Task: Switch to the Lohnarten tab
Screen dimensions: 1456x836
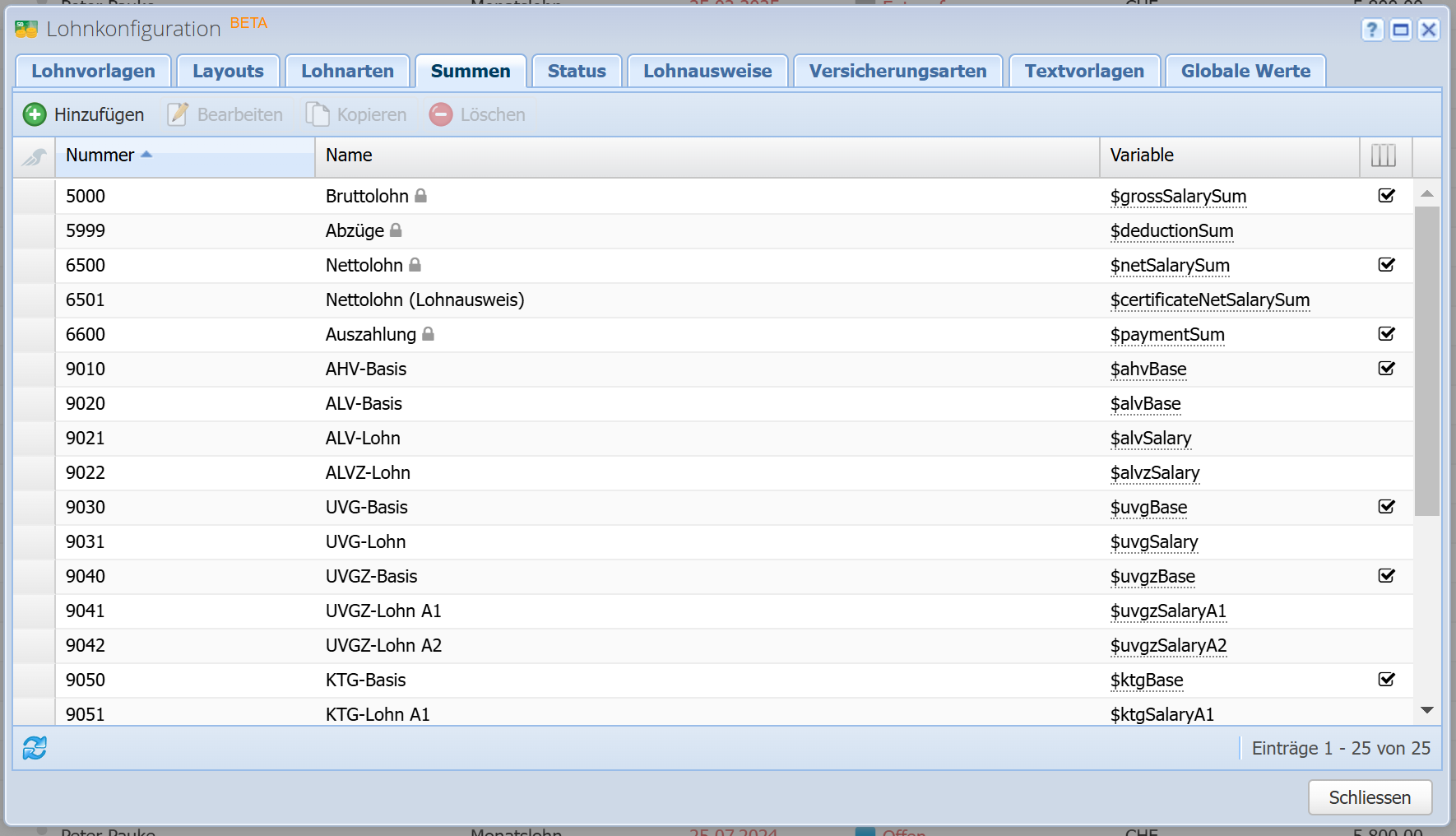Action: [347, 72]
